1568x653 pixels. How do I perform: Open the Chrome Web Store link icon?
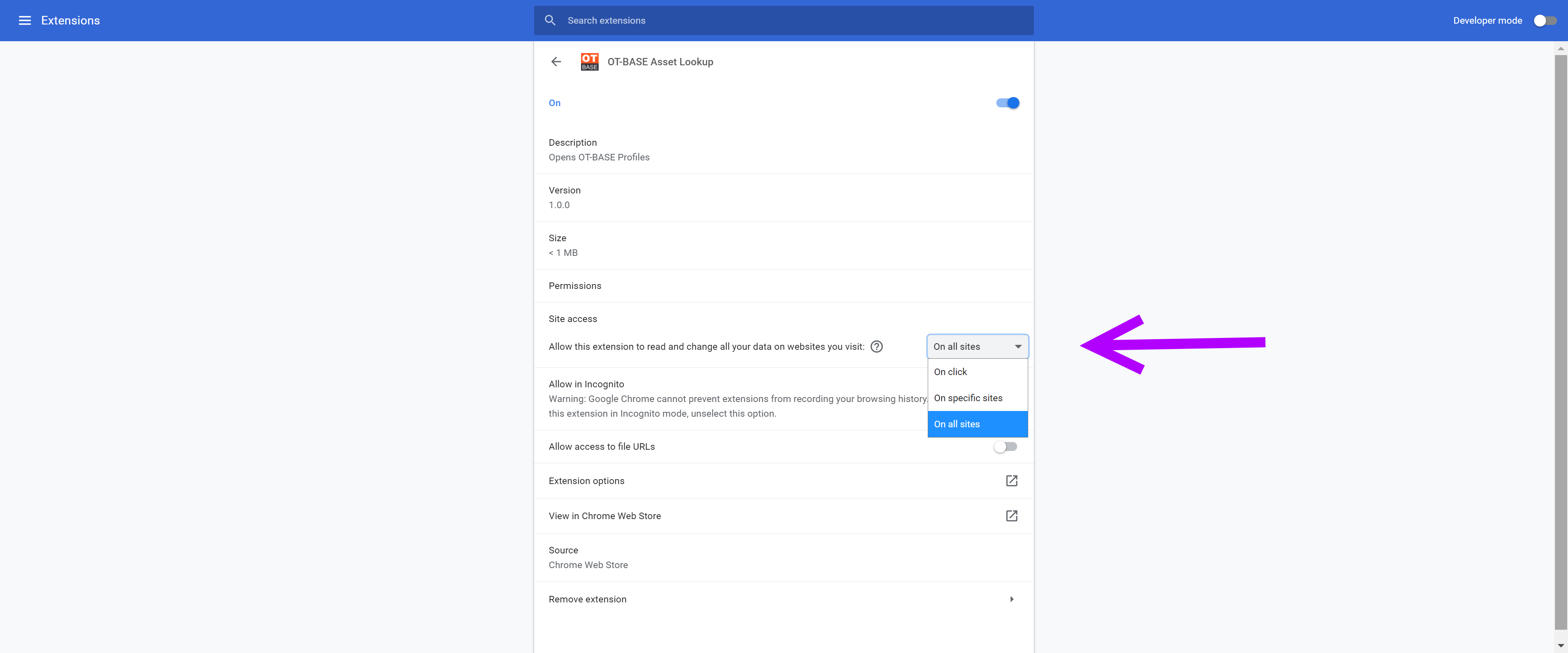[1011, 516]
